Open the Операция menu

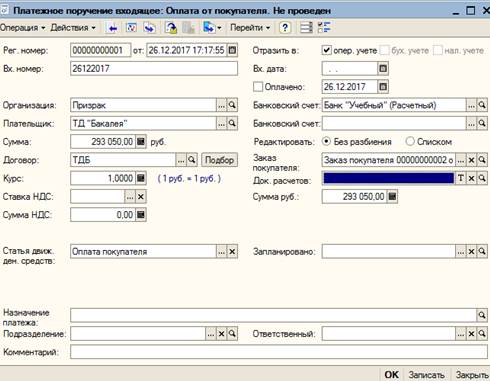point(22,28)
